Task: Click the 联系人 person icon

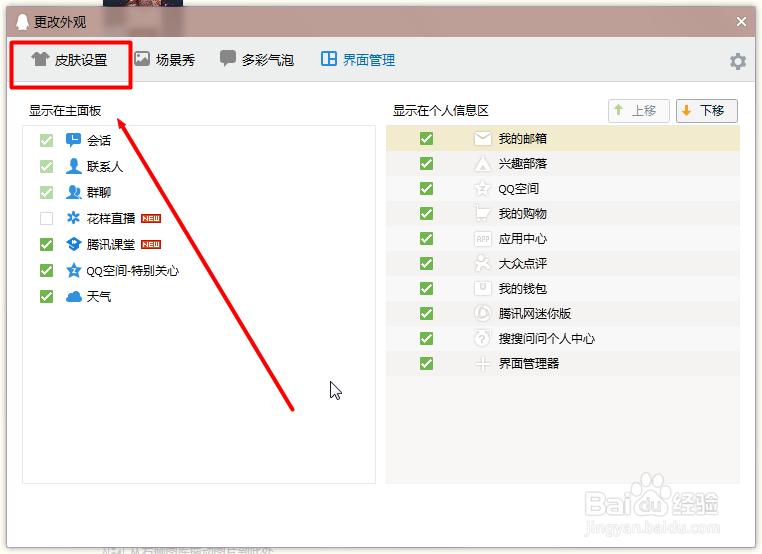Action: pyautogui.click(x=73, y=166)
